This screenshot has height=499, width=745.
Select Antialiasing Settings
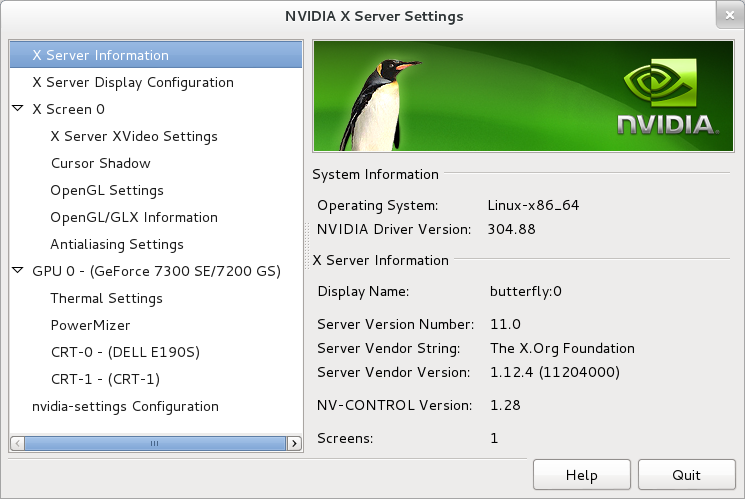(117, 244)
